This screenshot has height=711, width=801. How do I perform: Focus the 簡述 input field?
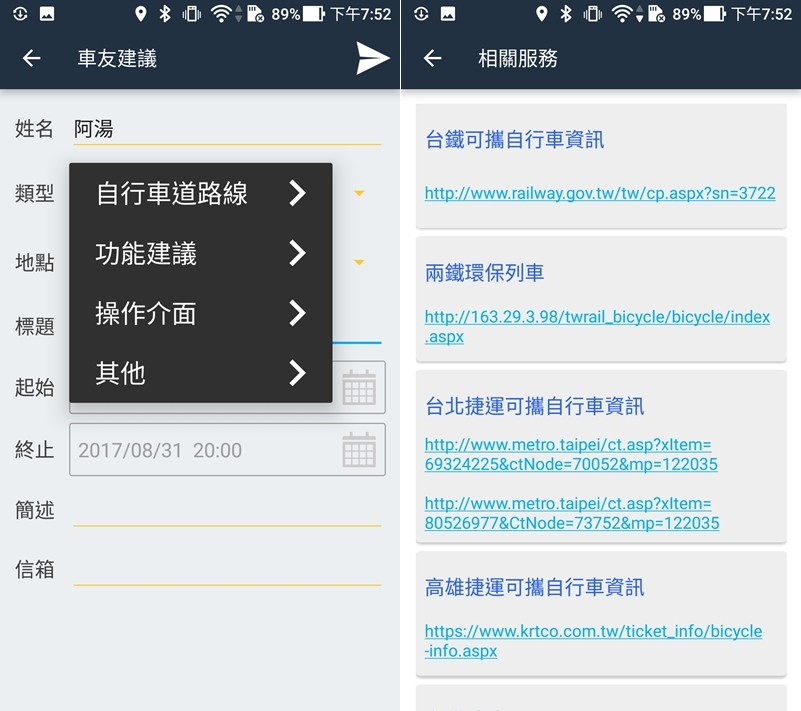[227, 512]
